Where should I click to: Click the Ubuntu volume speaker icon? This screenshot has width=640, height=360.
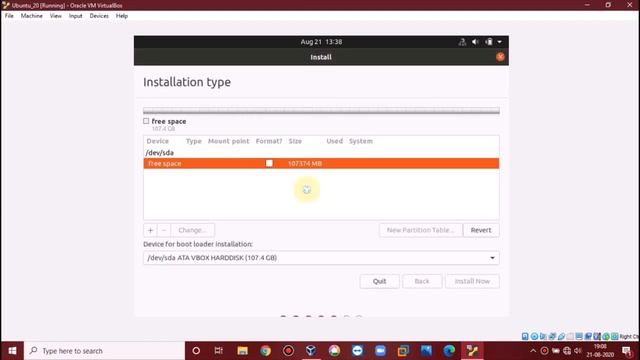[476, 42]
